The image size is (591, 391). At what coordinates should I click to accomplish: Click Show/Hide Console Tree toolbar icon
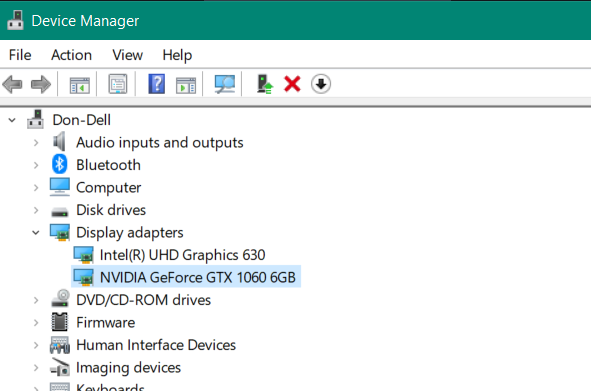click(80, 84)
